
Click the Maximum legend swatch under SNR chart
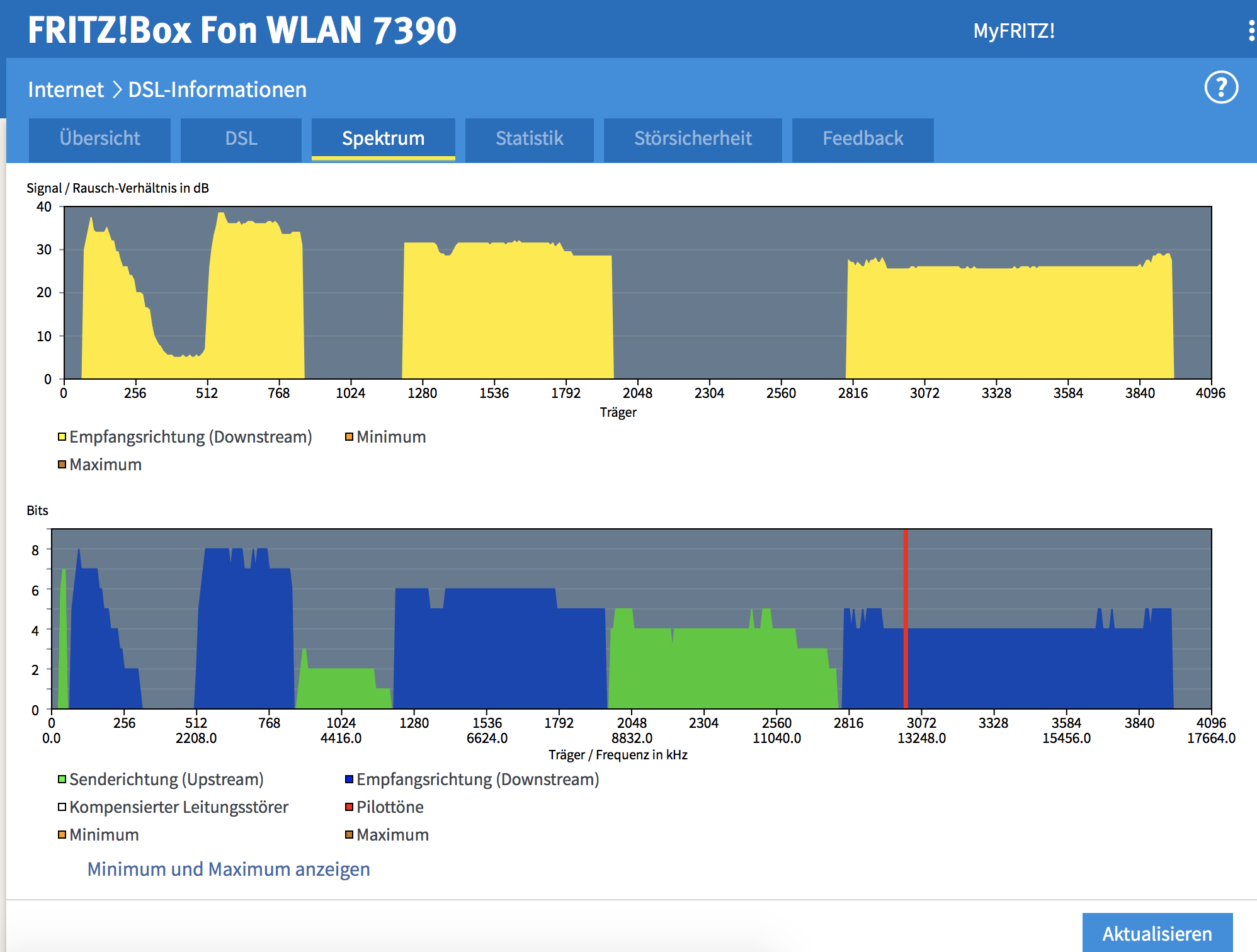tap(62, 465)
